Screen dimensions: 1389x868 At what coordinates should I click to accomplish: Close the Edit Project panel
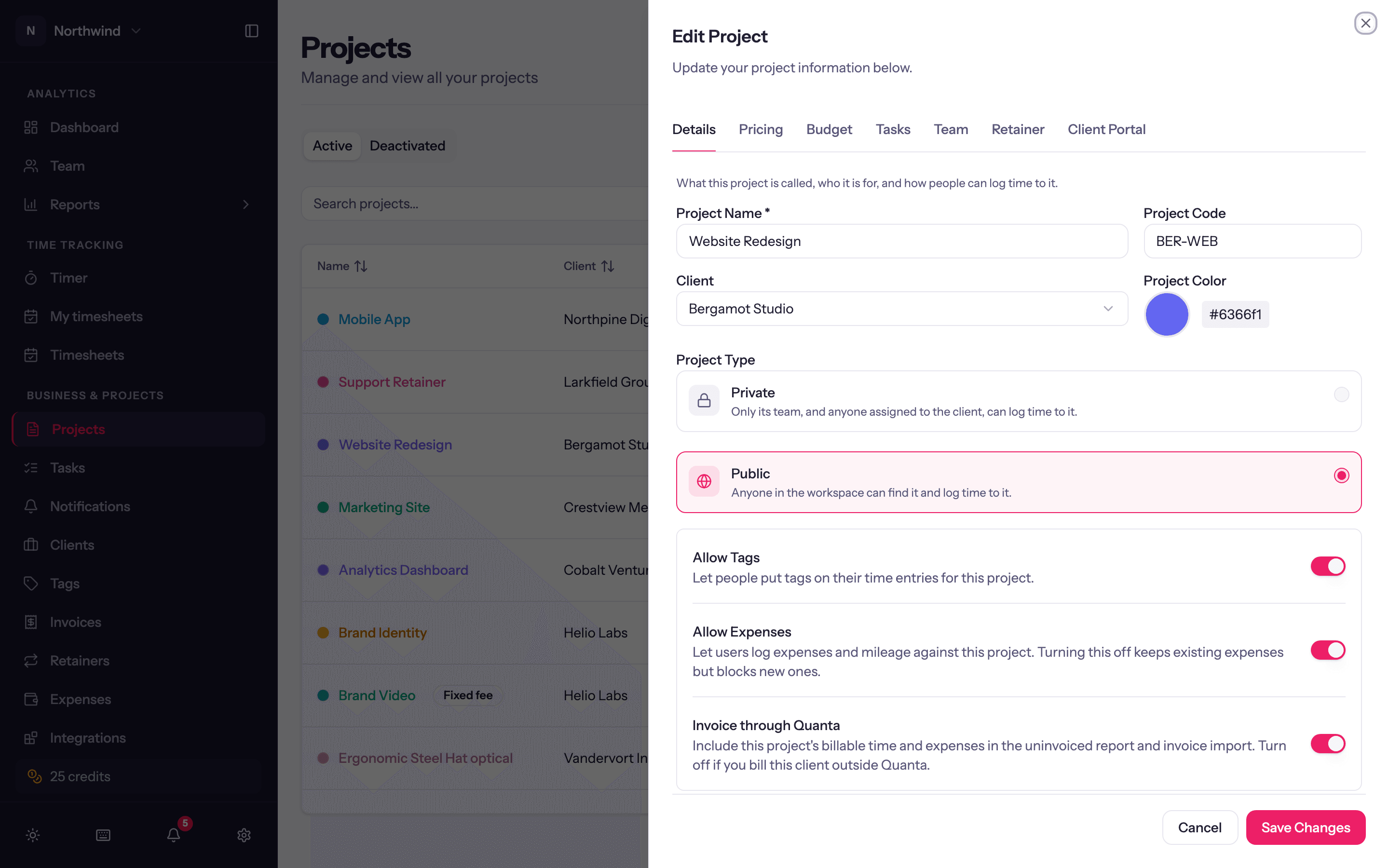click(x=1365, y=23)
